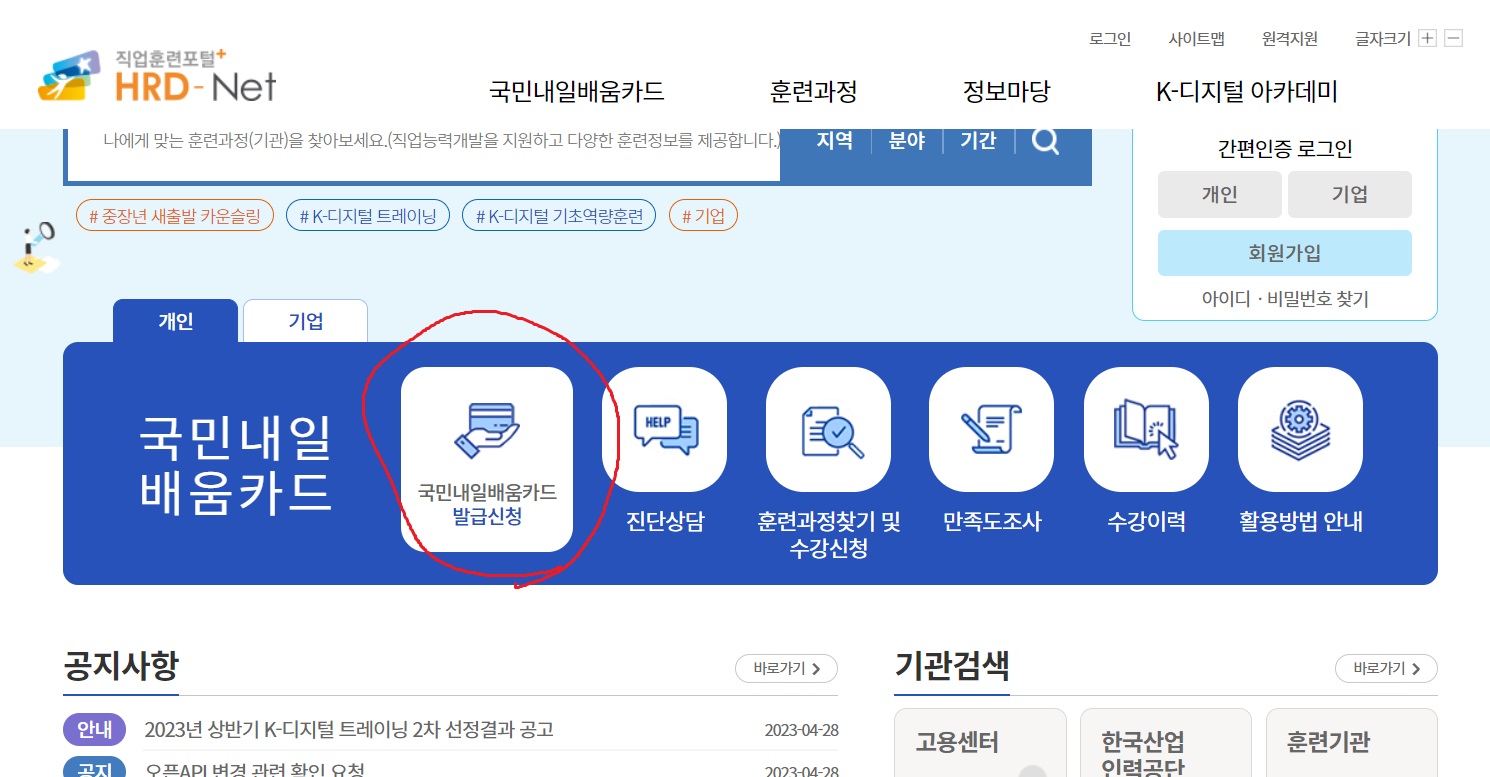Select hashtag K-디지털 트레이닝

[368, 215]
